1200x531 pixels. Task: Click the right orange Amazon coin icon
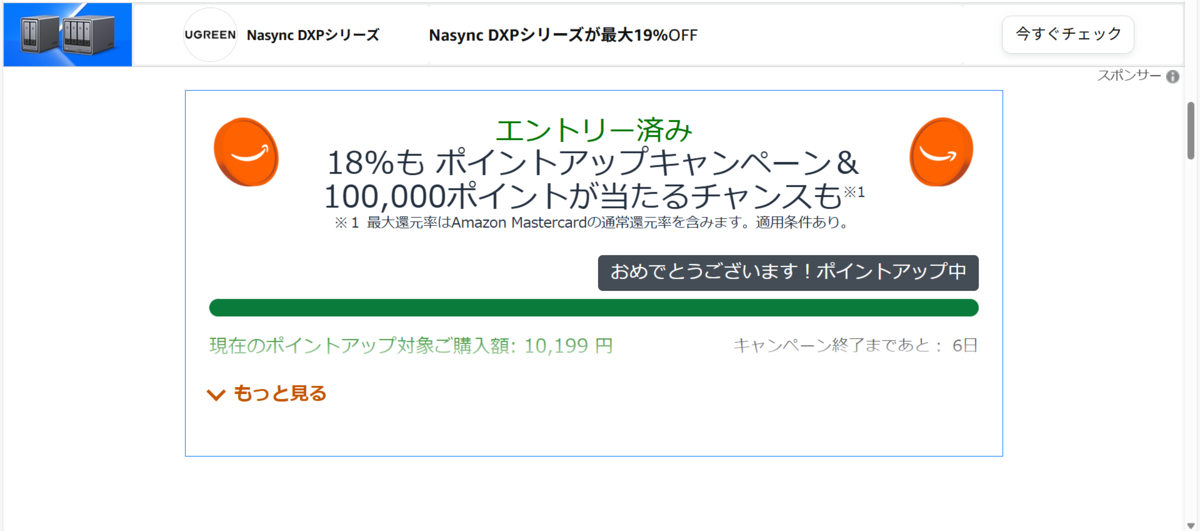[x=941, y=152]
